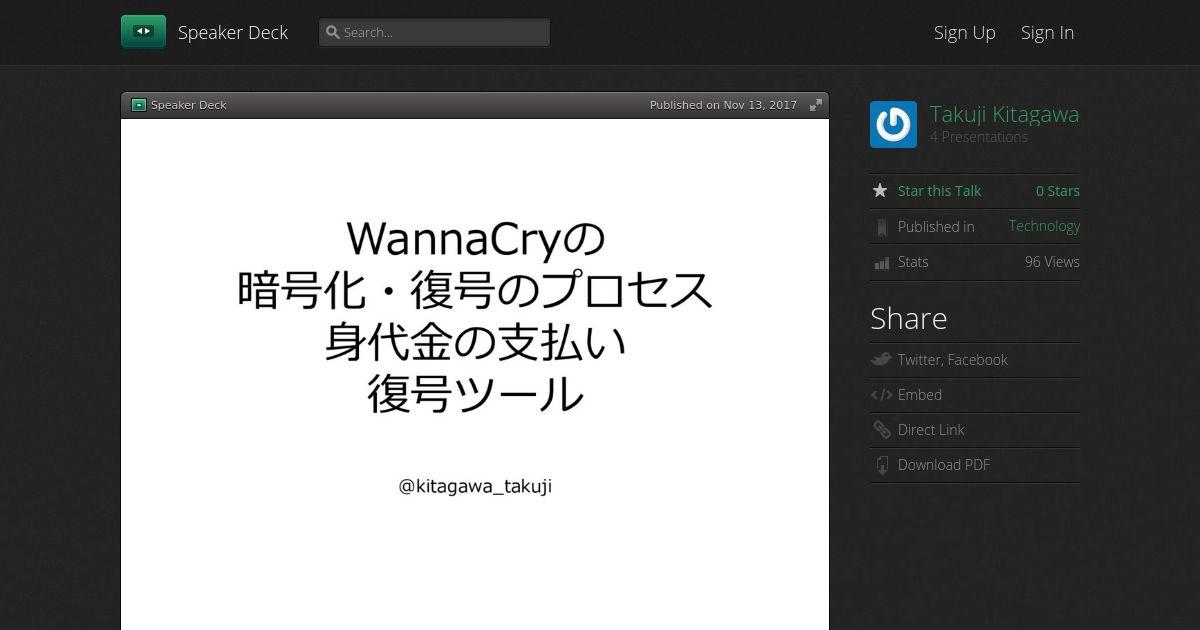This screenshot has width=1200, height=630.
Task: Share via Twitter, Facebook link
Action: point(952,360)
